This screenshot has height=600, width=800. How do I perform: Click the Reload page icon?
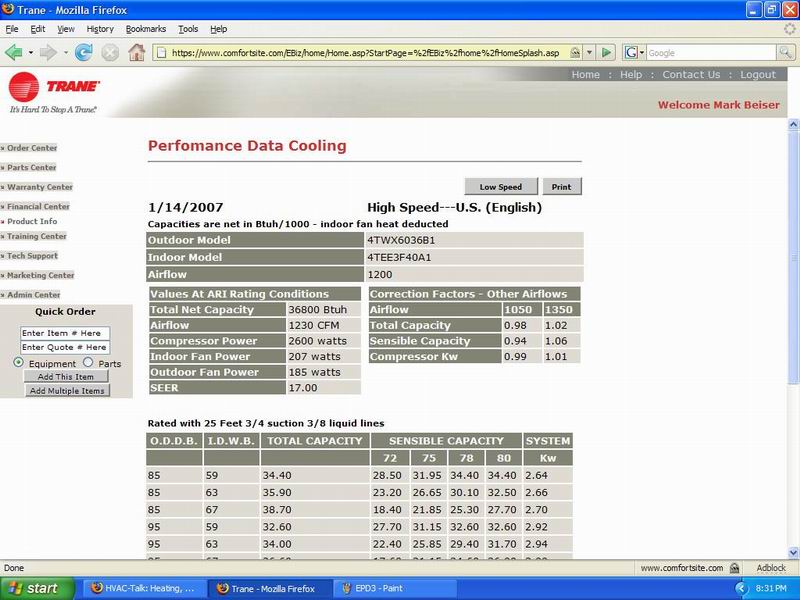[84, 52]
